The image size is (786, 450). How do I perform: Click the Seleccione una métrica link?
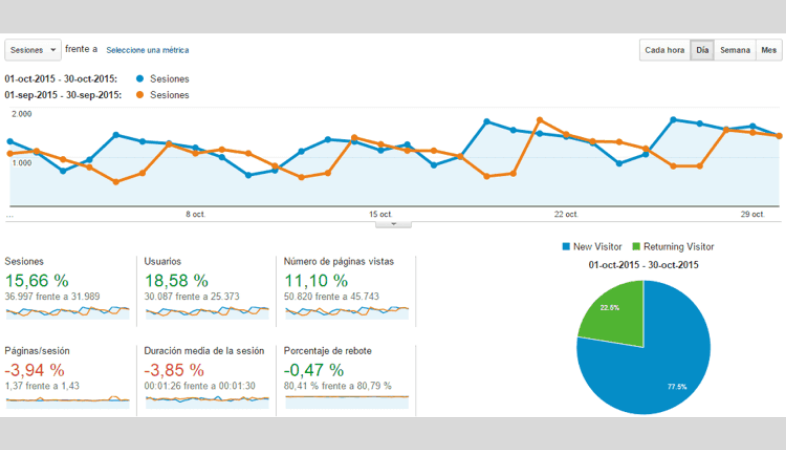[x=147, y=50]
